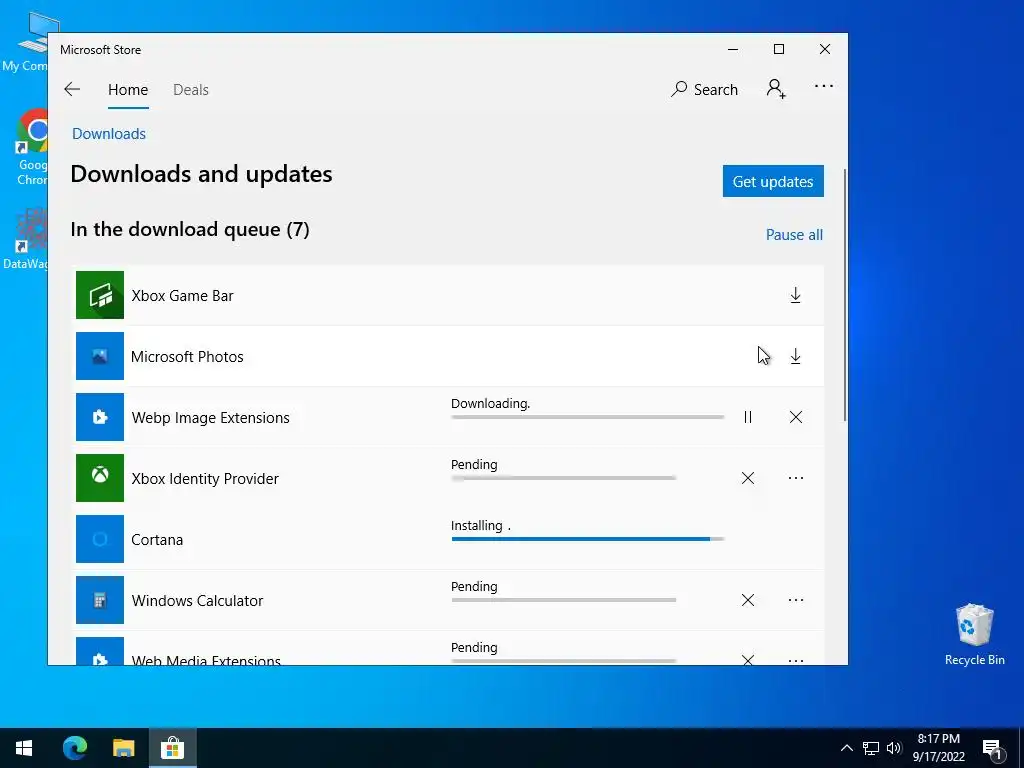Cancel the Webp Image Extensions download

tap(795, 417)
